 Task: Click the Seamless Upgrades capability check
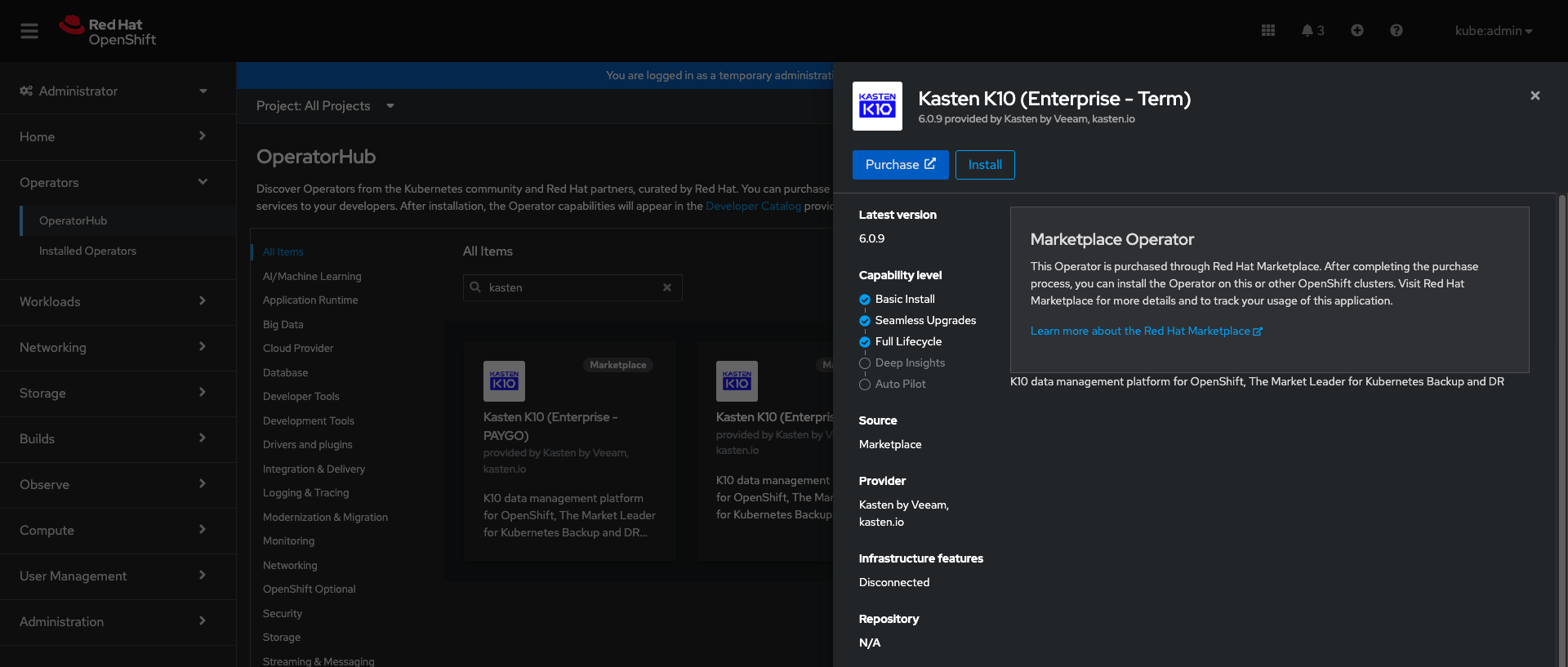click(865, 321)
